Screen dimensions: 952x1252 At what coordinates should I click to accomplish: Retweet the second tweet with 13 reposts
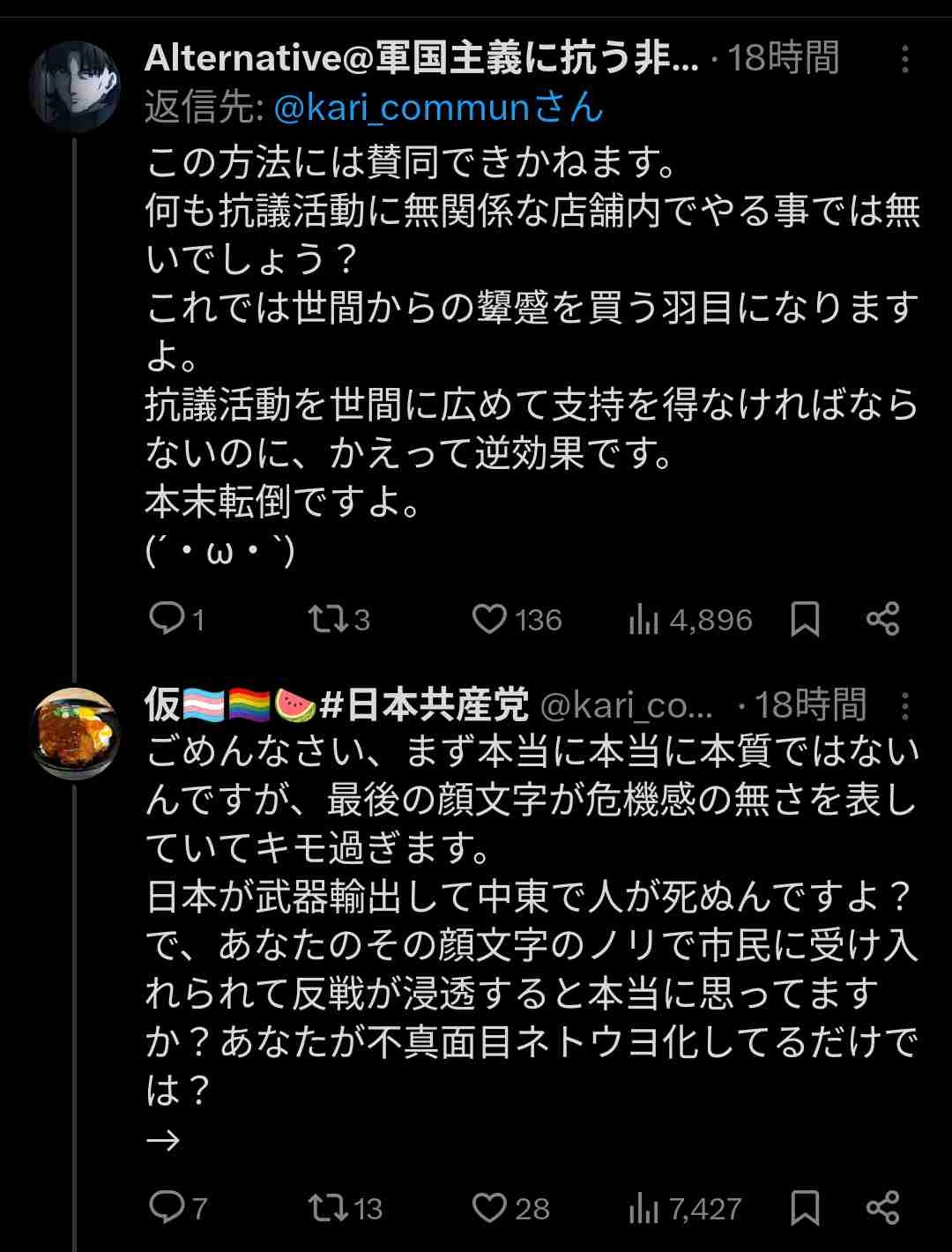329,1206
